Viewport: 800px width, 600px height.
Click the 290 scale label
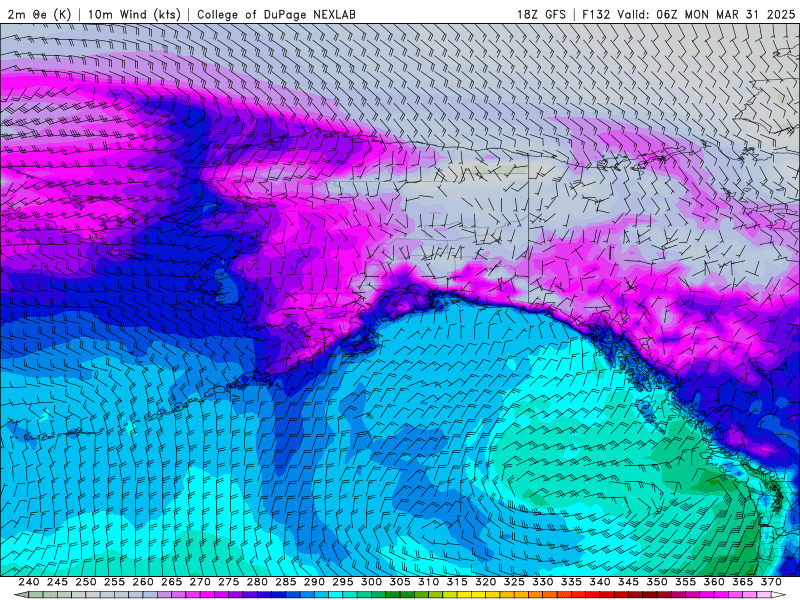coord(314,582)
